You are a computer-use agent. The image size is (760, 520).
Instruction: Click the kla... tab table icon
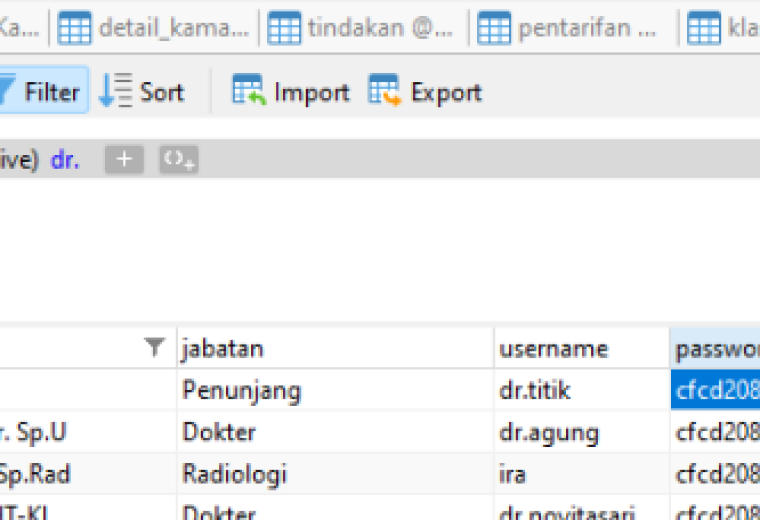(x=704, y=28)
